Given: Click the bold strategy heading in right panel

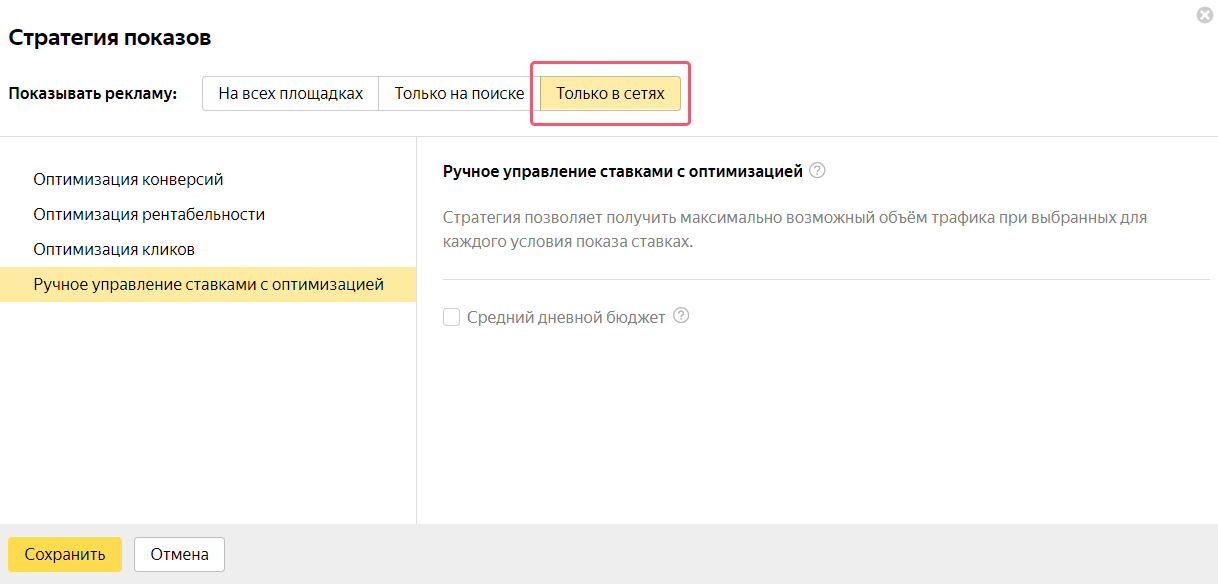Looking at the screenshot, I should coord(622,171).
